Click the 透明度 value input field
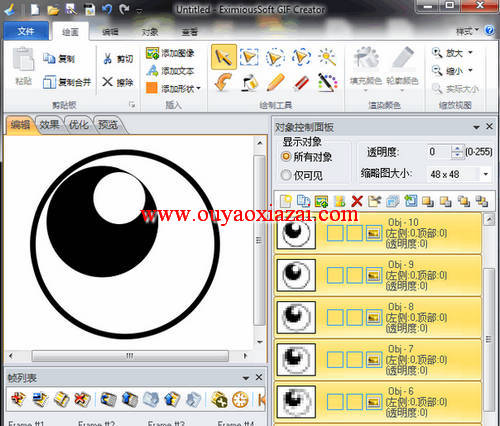Viewport: 500px width, 426px height. 439,152
